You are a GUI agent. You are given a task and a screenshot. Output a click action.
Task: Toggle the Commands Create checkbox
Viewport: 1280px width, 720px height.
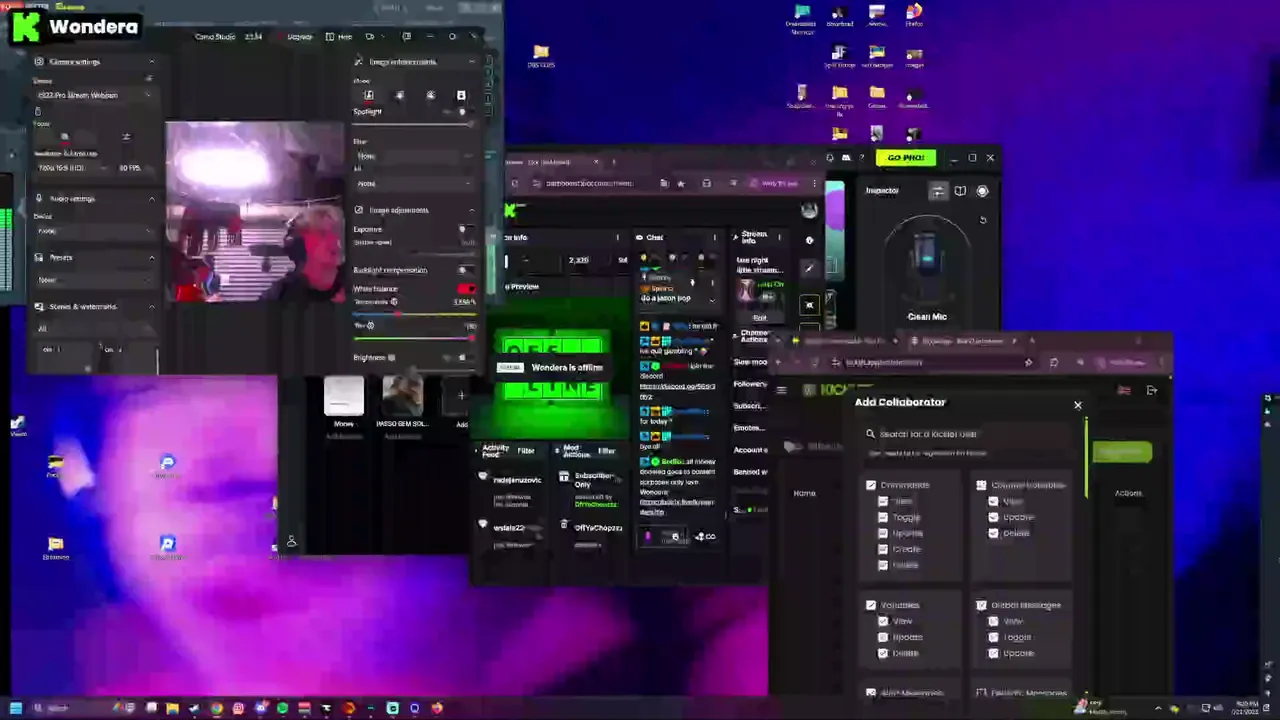pos(883,549)
